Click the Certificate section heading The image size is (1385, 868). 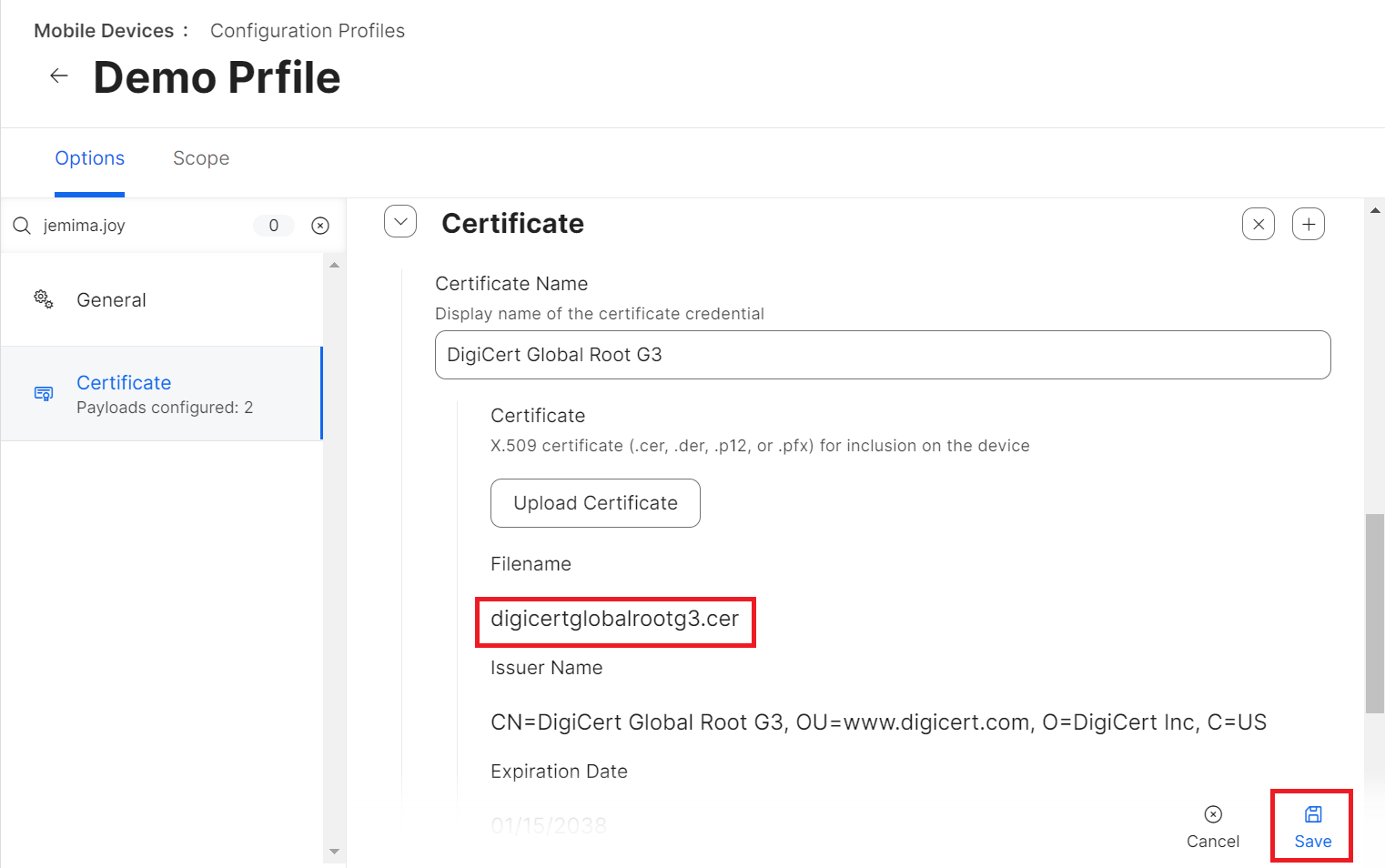(x=512, y=224)
